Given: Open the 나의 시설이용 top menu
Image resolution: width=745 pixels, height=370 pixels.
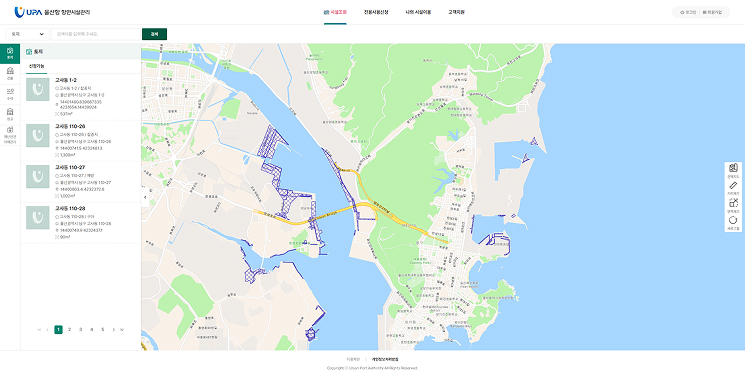Looking at the screenshot, I should coord(418,12).
